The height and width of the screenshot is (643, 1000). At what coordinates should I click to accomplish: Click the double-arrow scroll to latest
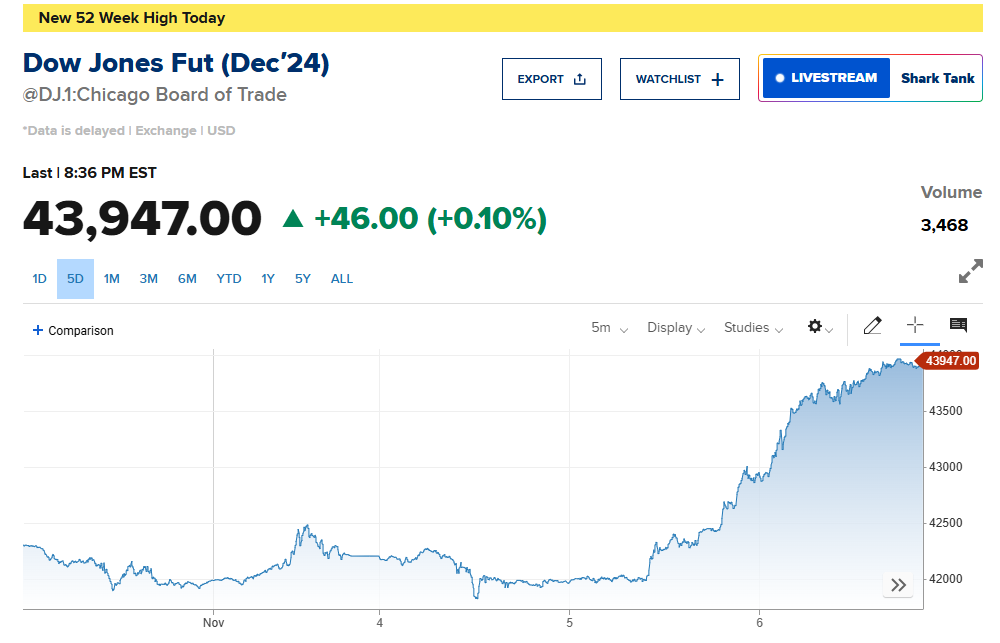(898, 585)
